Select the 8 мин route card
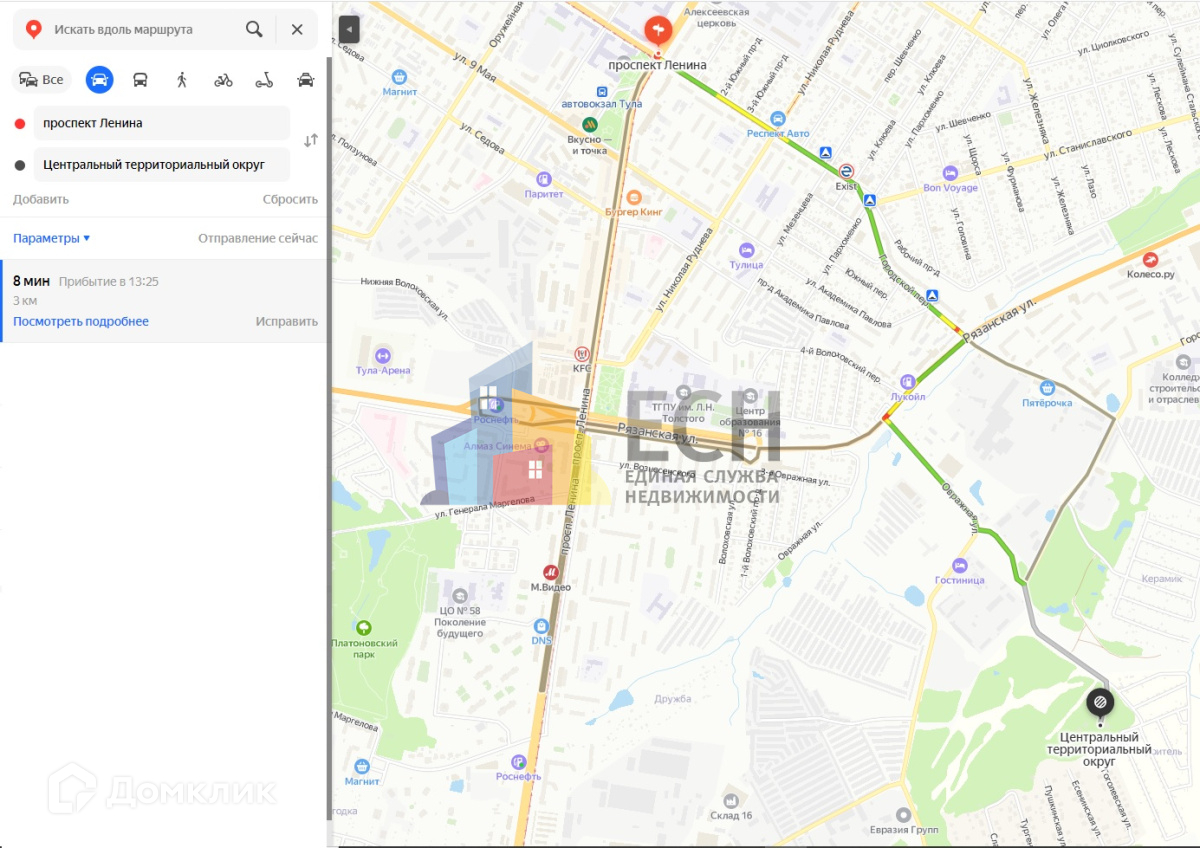The height and width of the screenshot is (848, 1200). [x=164, y=301]
